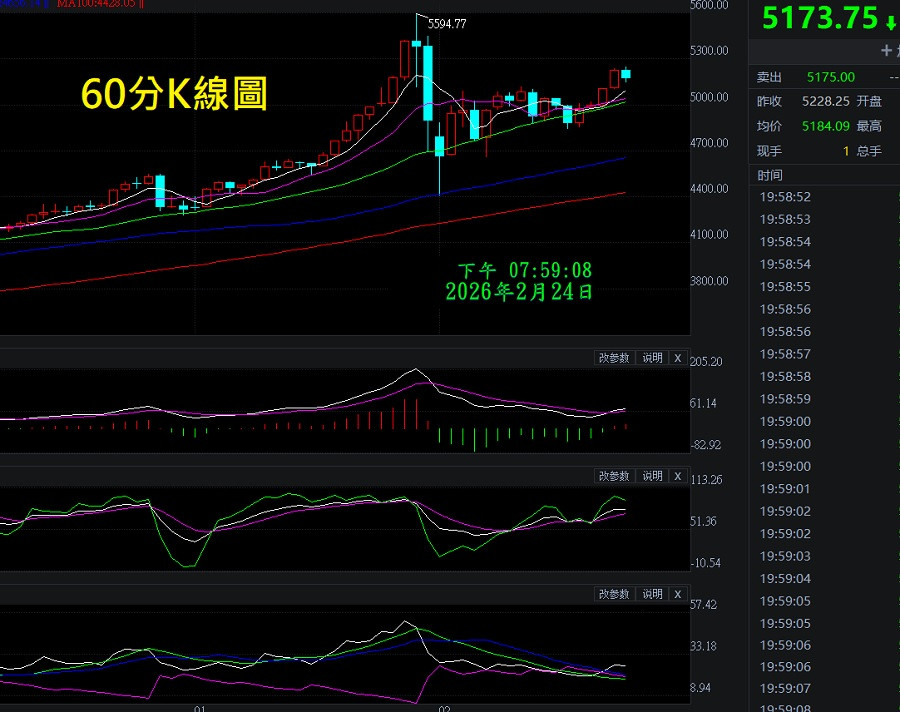Open 说明 for the MACD indicator panel
The height and width of the screenshot is (712, 900).
click(x=652, y=358)
